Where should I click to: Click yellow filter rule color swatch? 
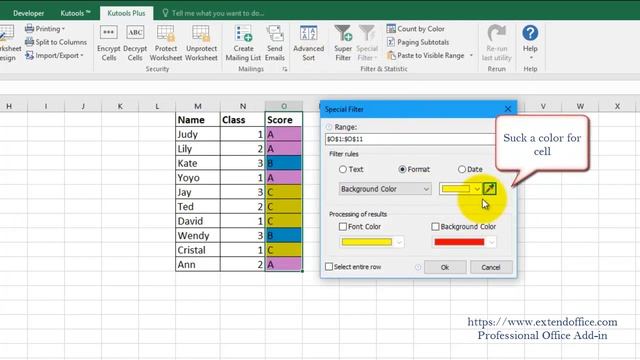(x=456, y=189)
